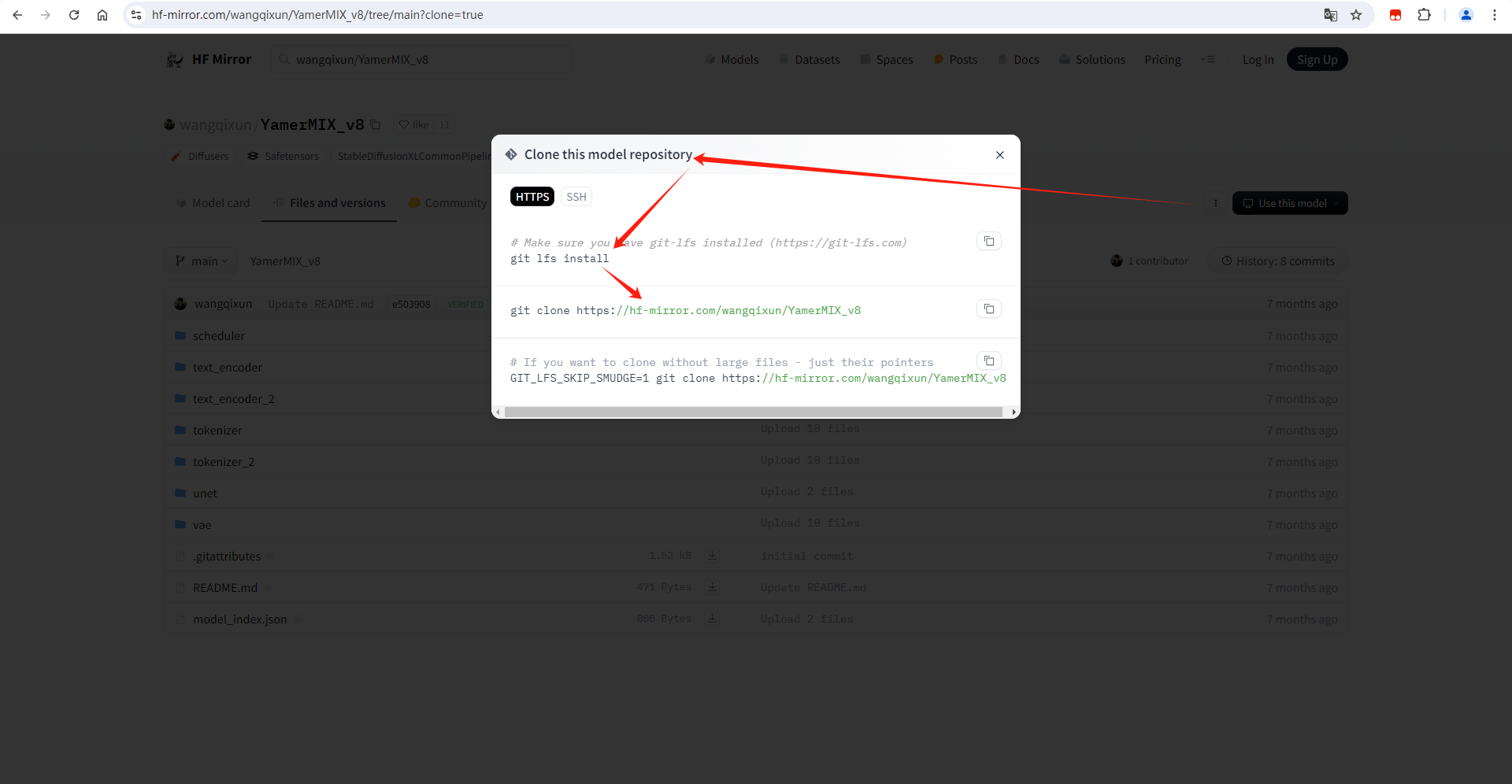The width and height of the screenshot is (1512, 784).
Task: Close the clone repository dialog
Action: click(1000, 155)
